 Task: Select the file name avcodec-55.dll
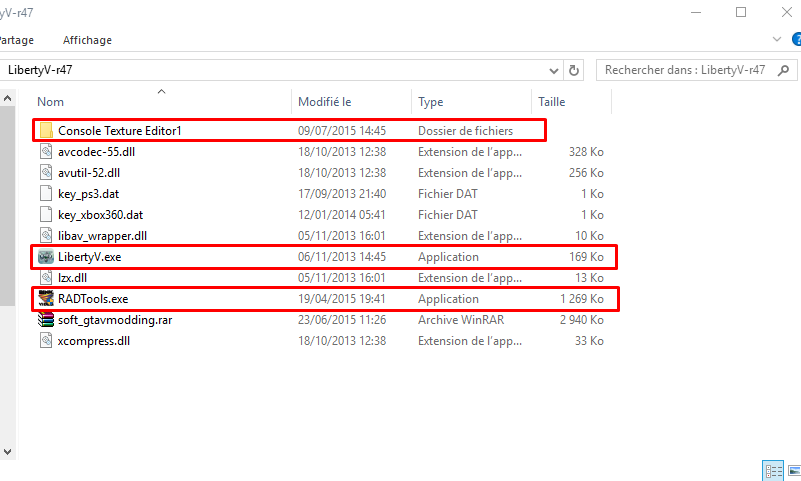tap(97, 152)
